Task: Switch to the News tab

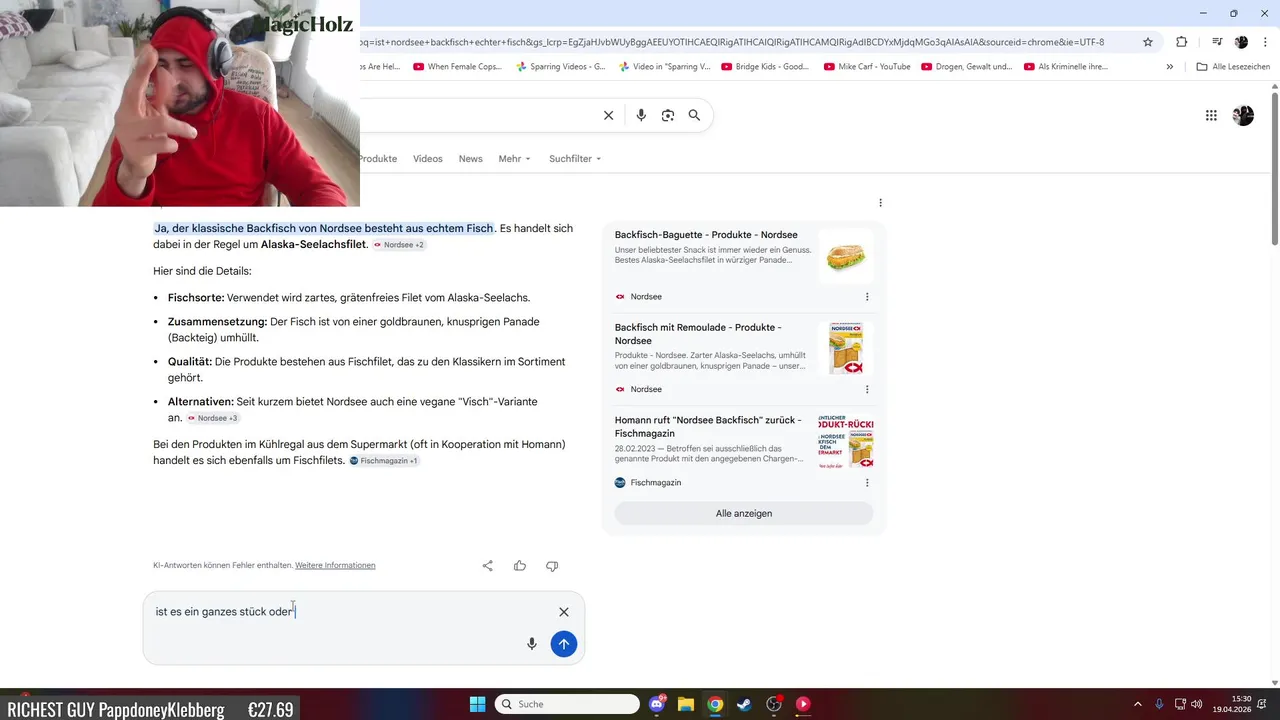Action: (x=470, y=159)
